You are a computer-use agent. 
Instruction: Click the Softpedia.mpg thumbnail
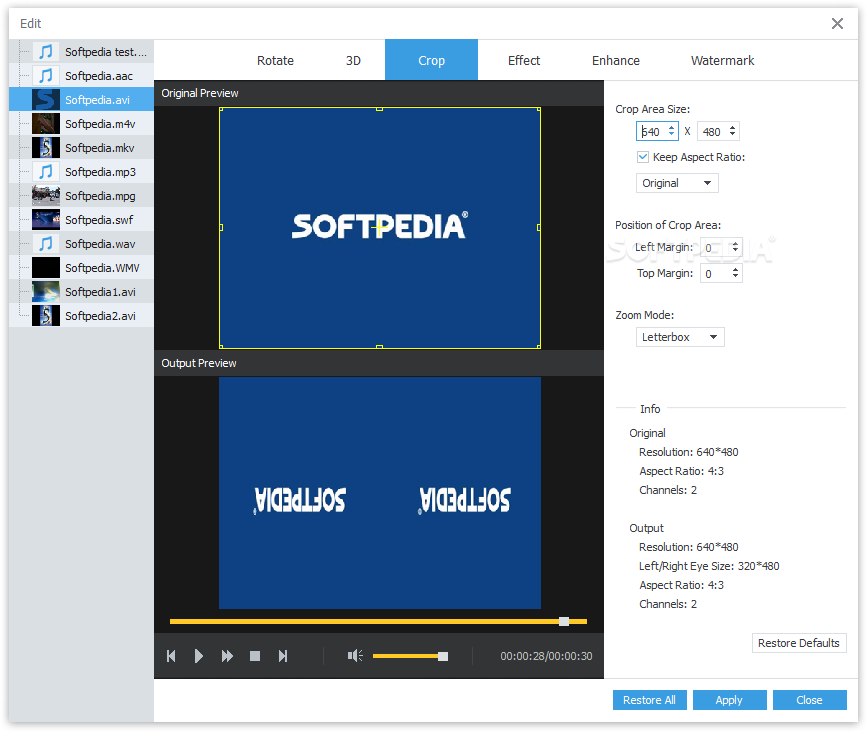tap(46, 196)
